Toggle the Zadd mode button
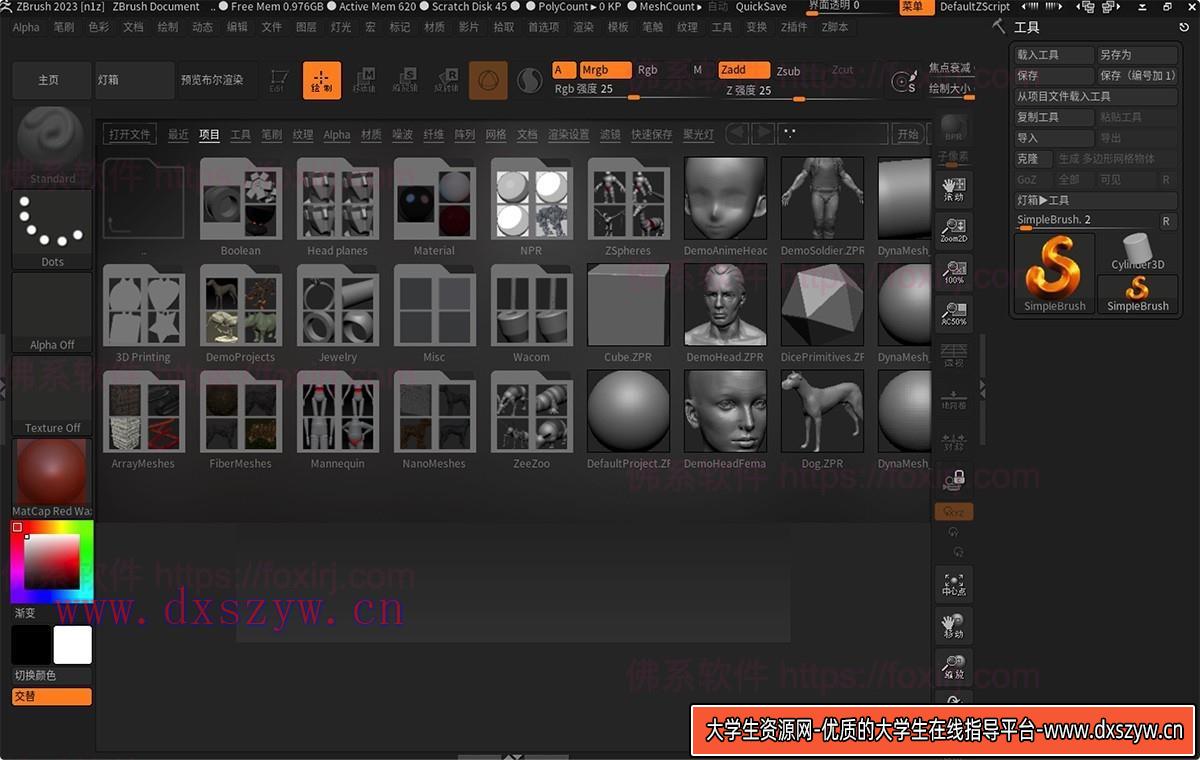The width and height of the screenshot is (1200, 760). [744, 70]
